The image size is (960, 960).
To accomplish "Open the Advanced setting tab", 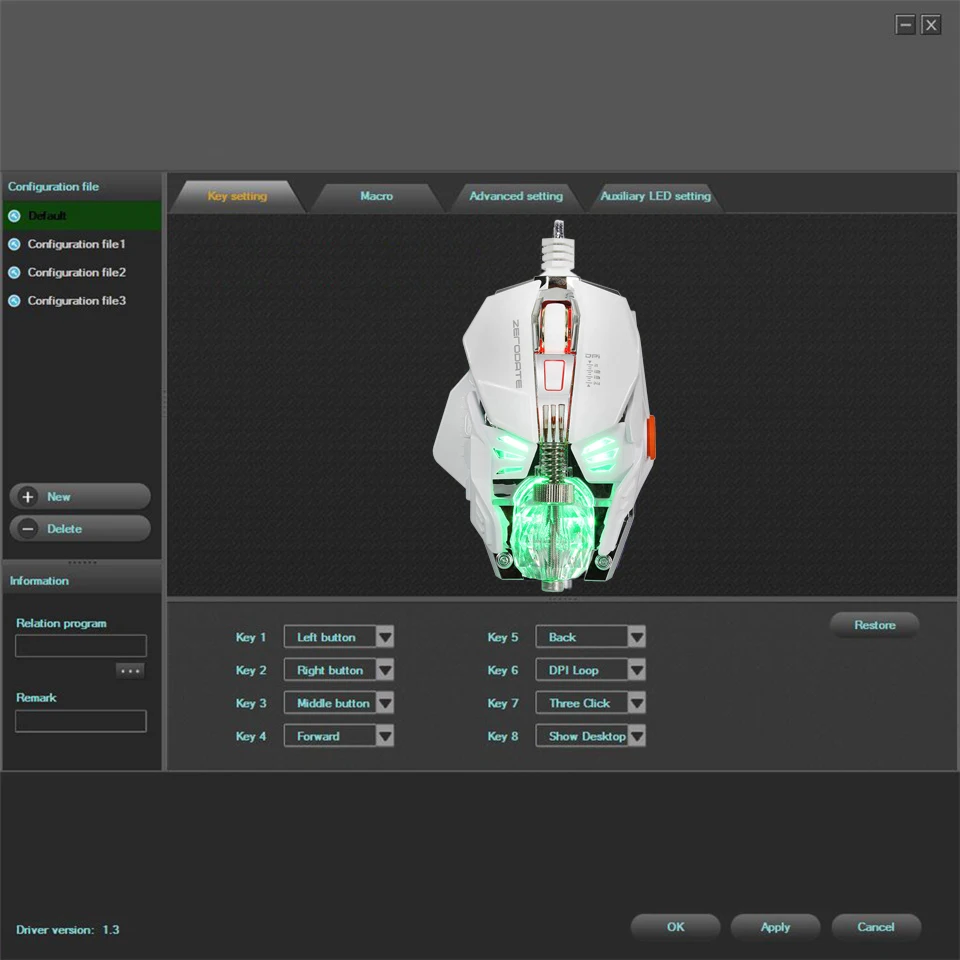I will 516,197.
